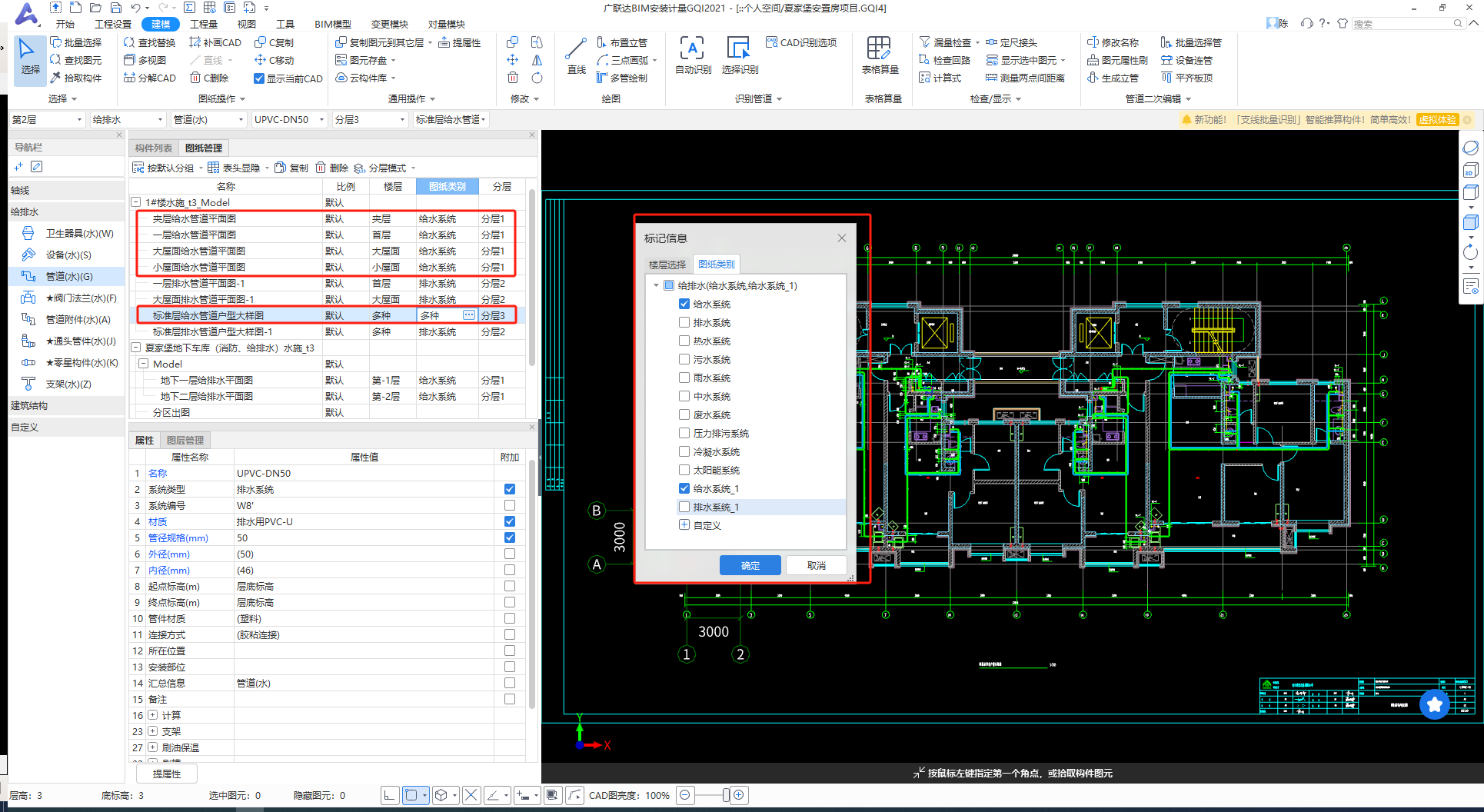
Task: Open the BIM模型 ribbon tab
Action: tap(333, 24)
